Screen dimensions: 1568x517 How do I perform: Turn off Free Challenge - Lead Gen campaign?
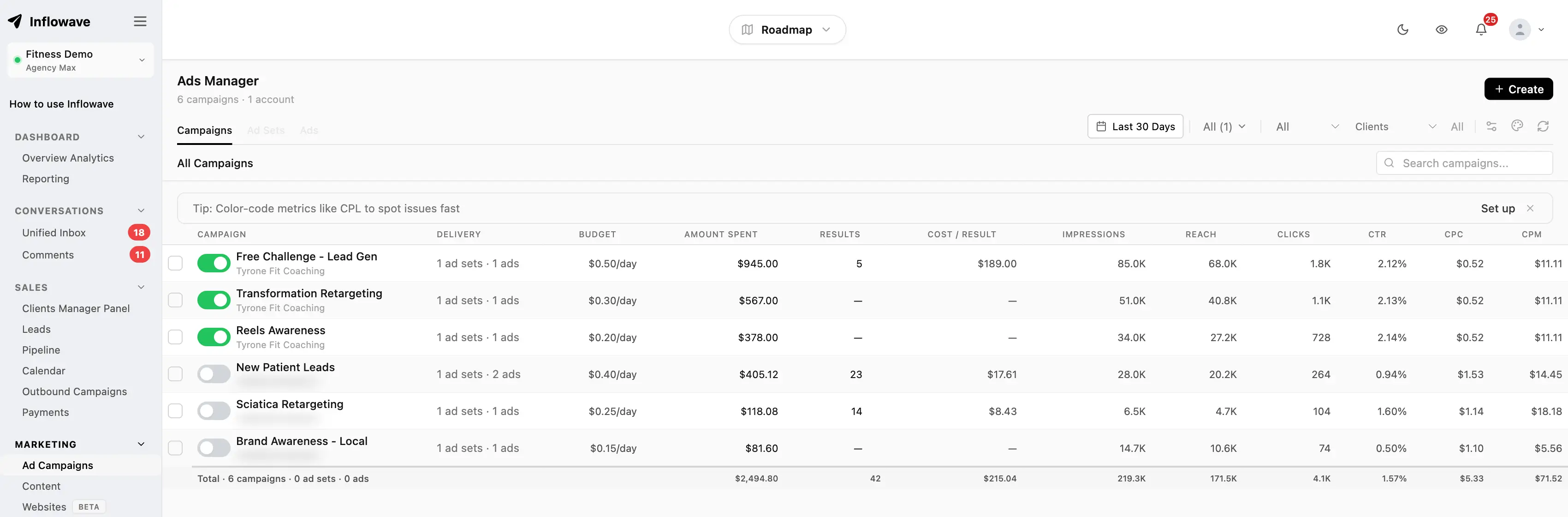point(214,263)
